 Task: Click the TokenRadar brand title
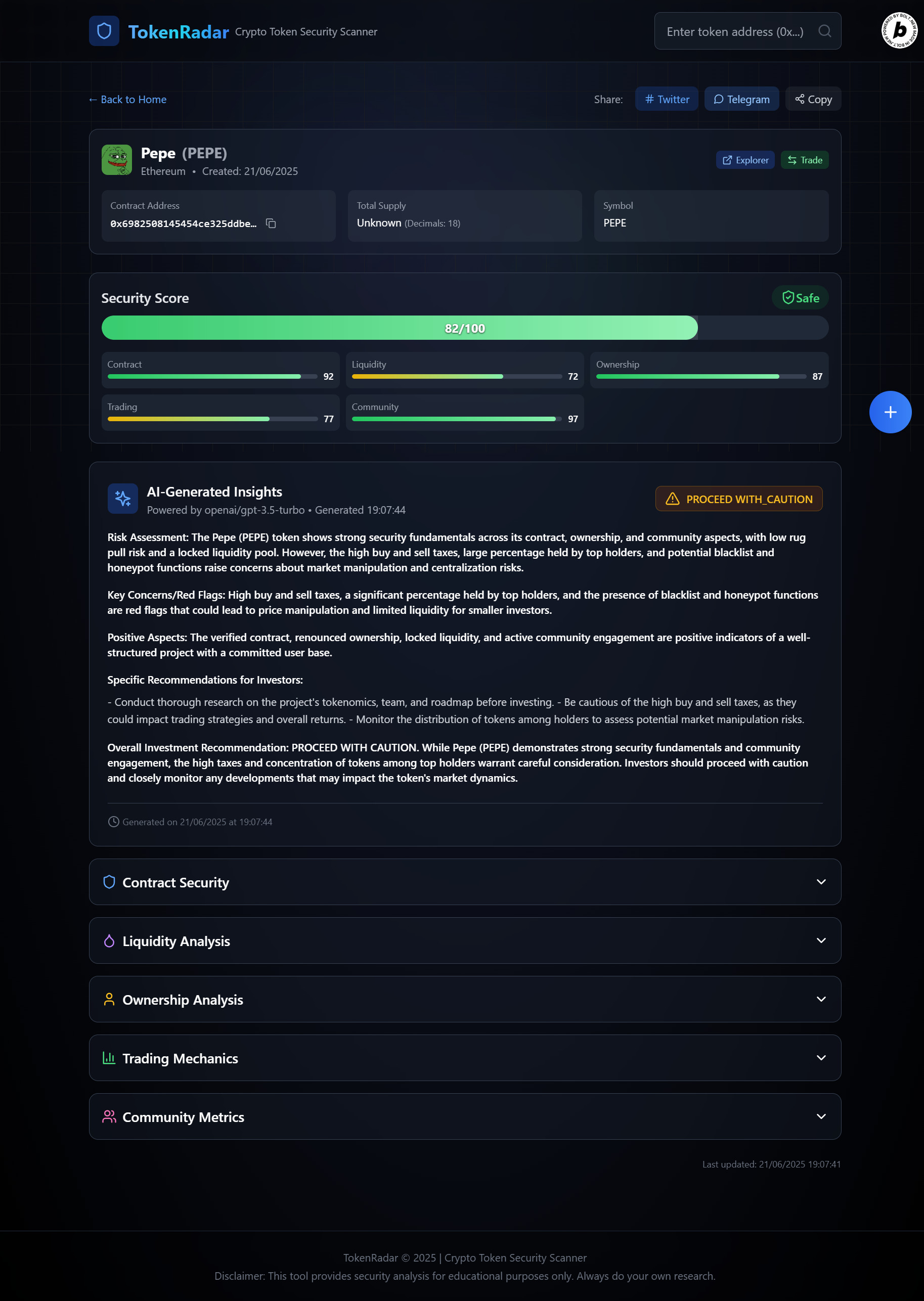click(x=179, y=32)
